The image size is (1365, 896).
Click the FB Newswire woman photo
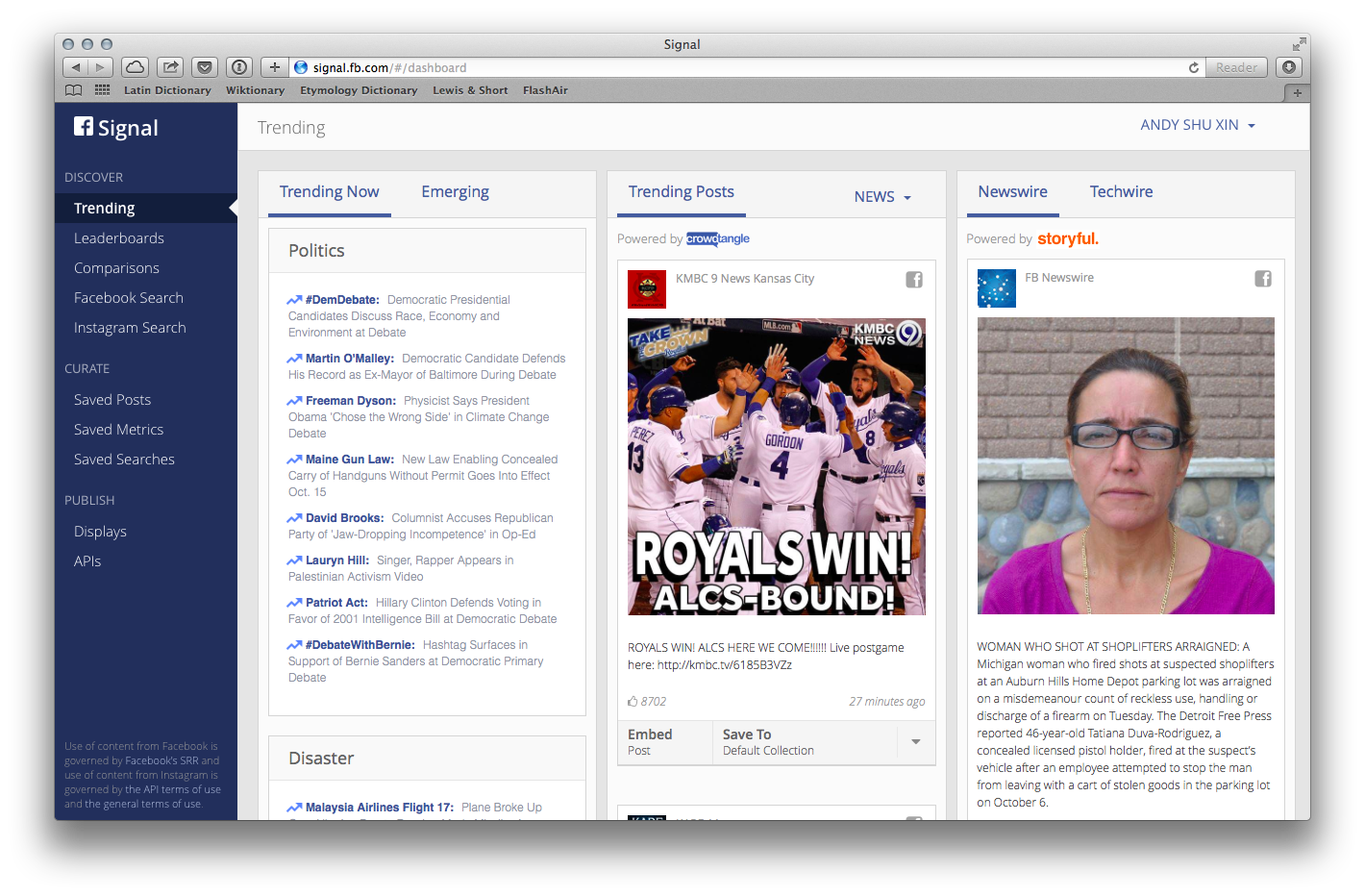point(1126,465)
